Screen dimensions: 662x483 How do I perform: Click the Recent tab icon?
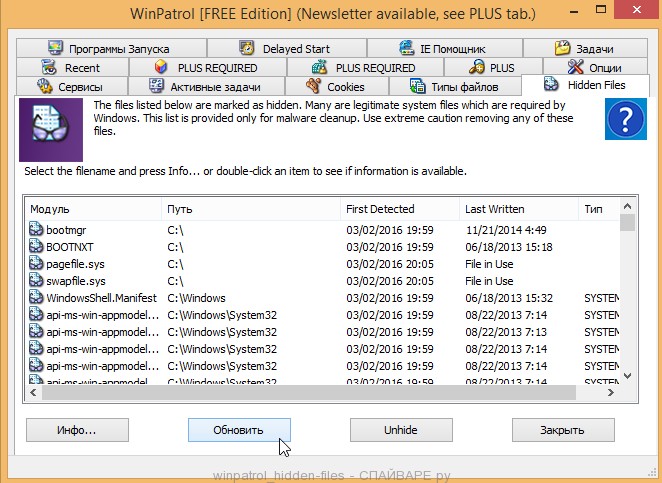pyautogui.click(x=49, y=67)
